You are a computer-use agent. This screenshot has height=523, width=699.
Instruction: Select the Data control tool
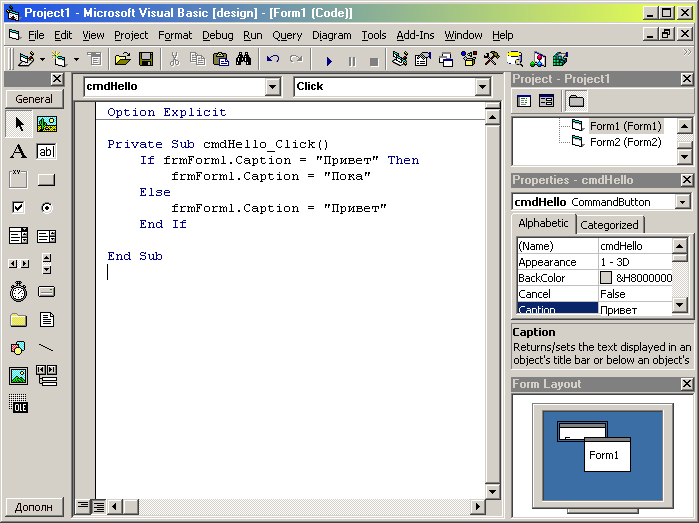(x=47, y=375)
